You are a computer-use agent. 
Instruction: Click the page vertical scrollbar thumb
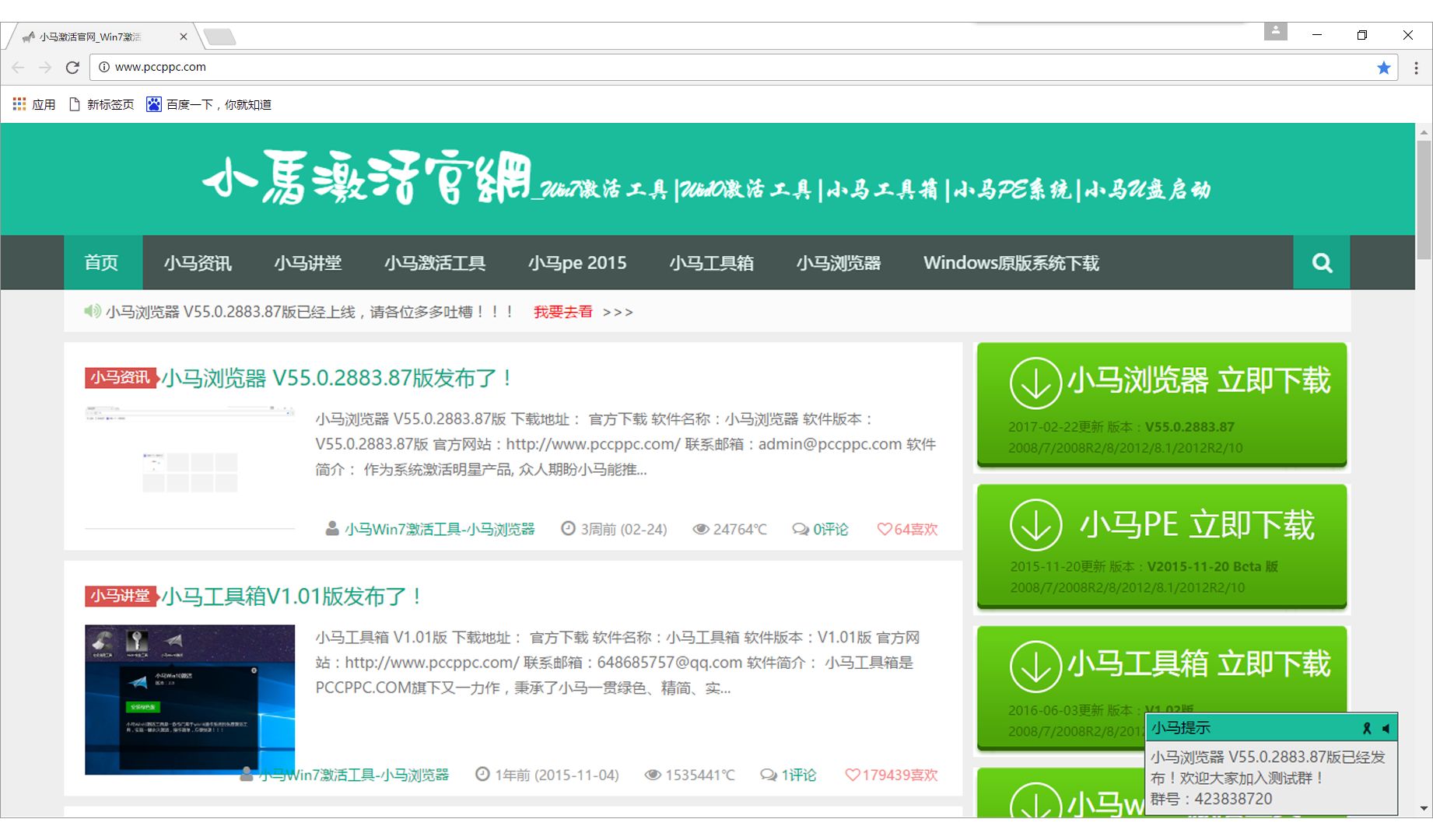1424,200
